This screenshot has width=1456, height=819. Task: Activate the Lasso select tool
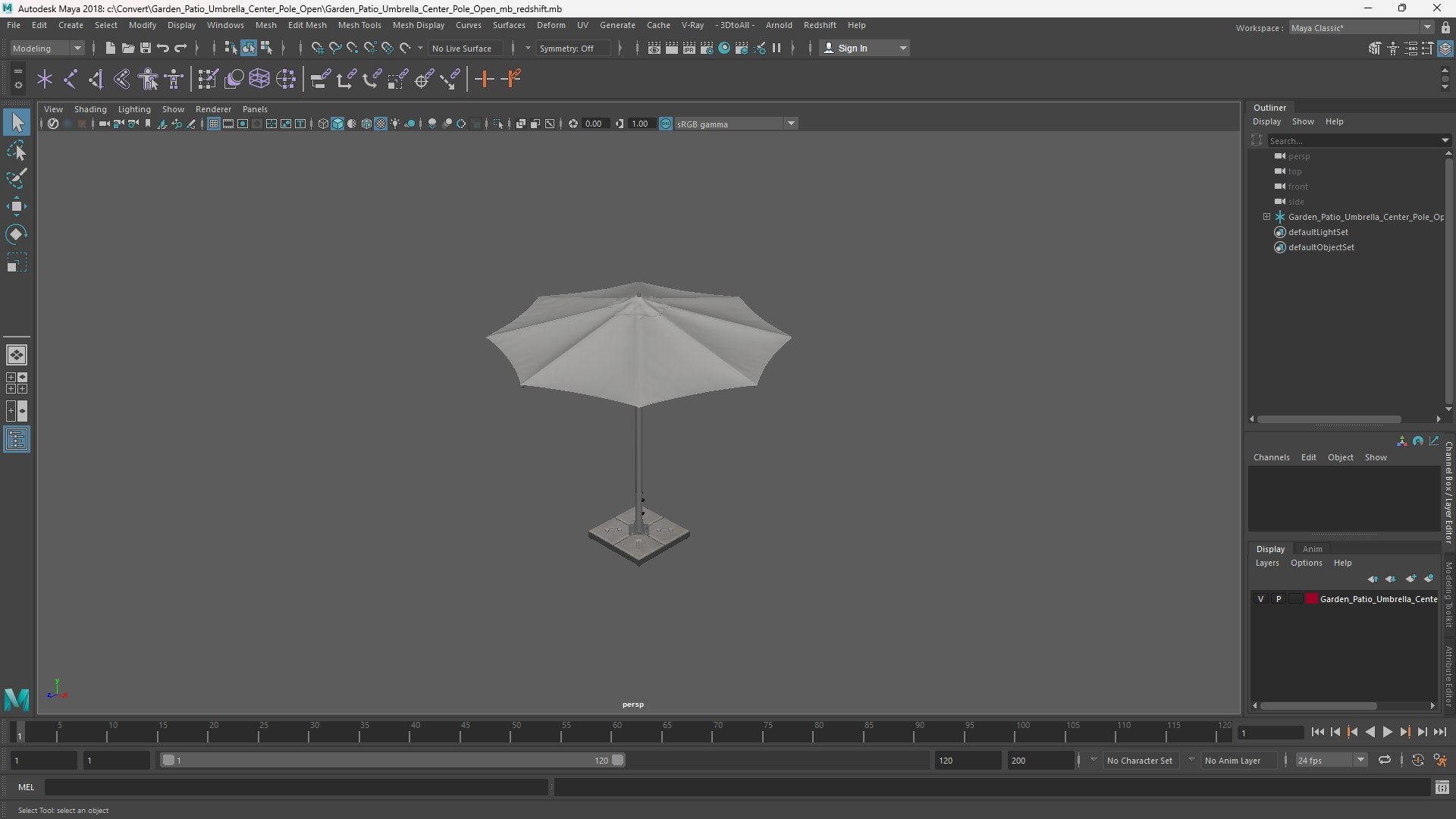pyautogui.click(x=17, y=150)
